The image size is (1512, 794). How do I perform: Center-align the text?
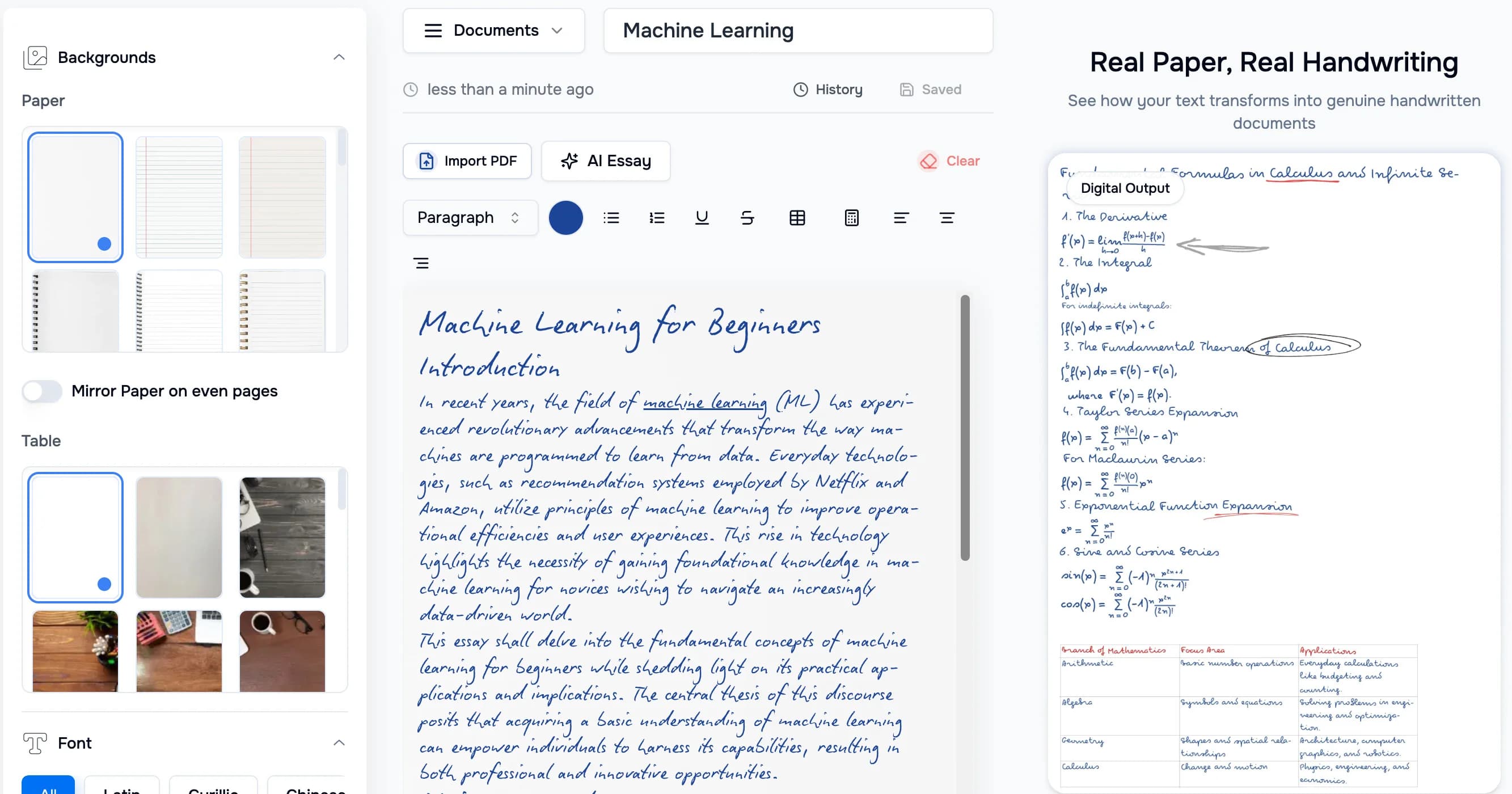point(947,218)
